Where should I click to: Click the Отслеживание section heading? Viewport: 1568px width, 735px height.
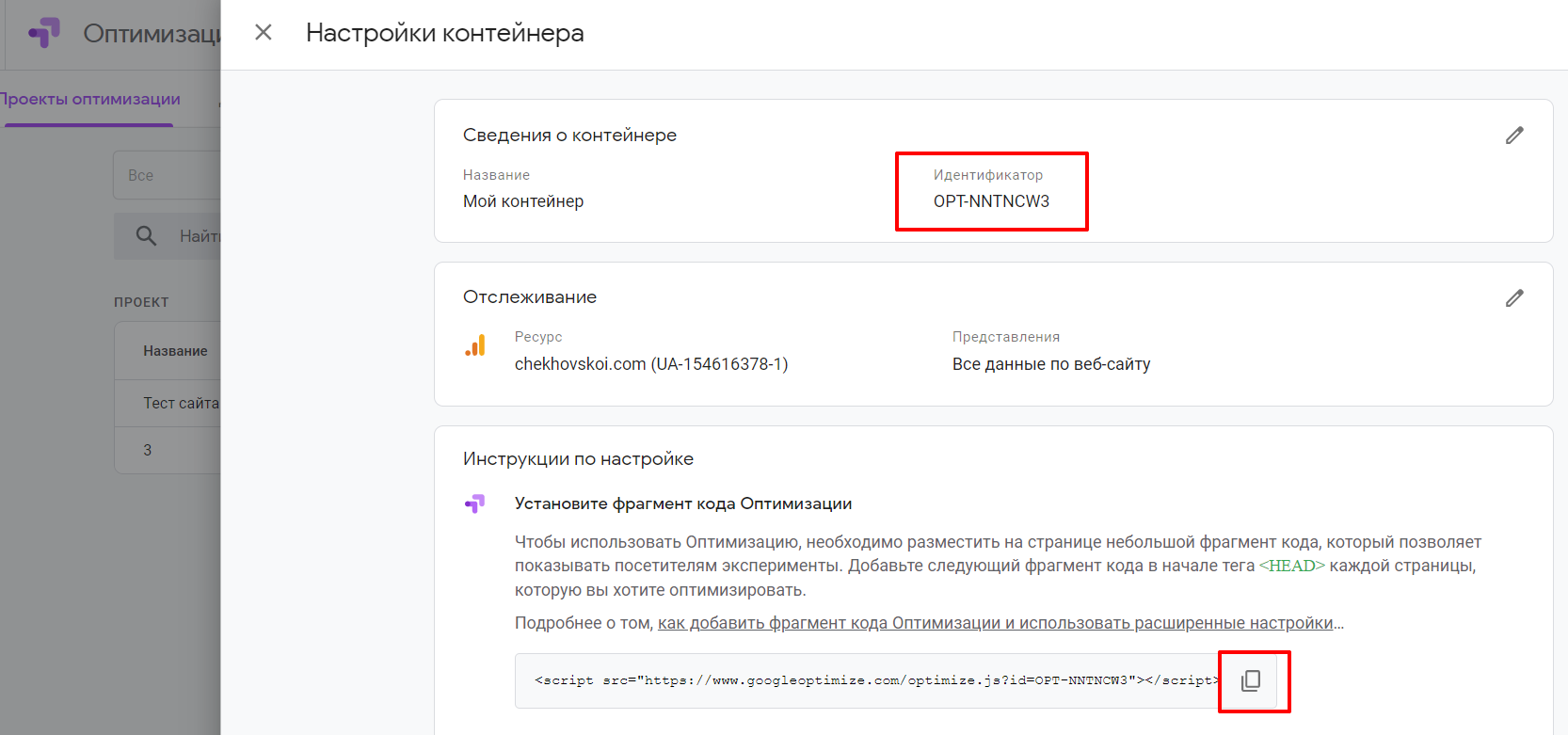coord(530,297)
